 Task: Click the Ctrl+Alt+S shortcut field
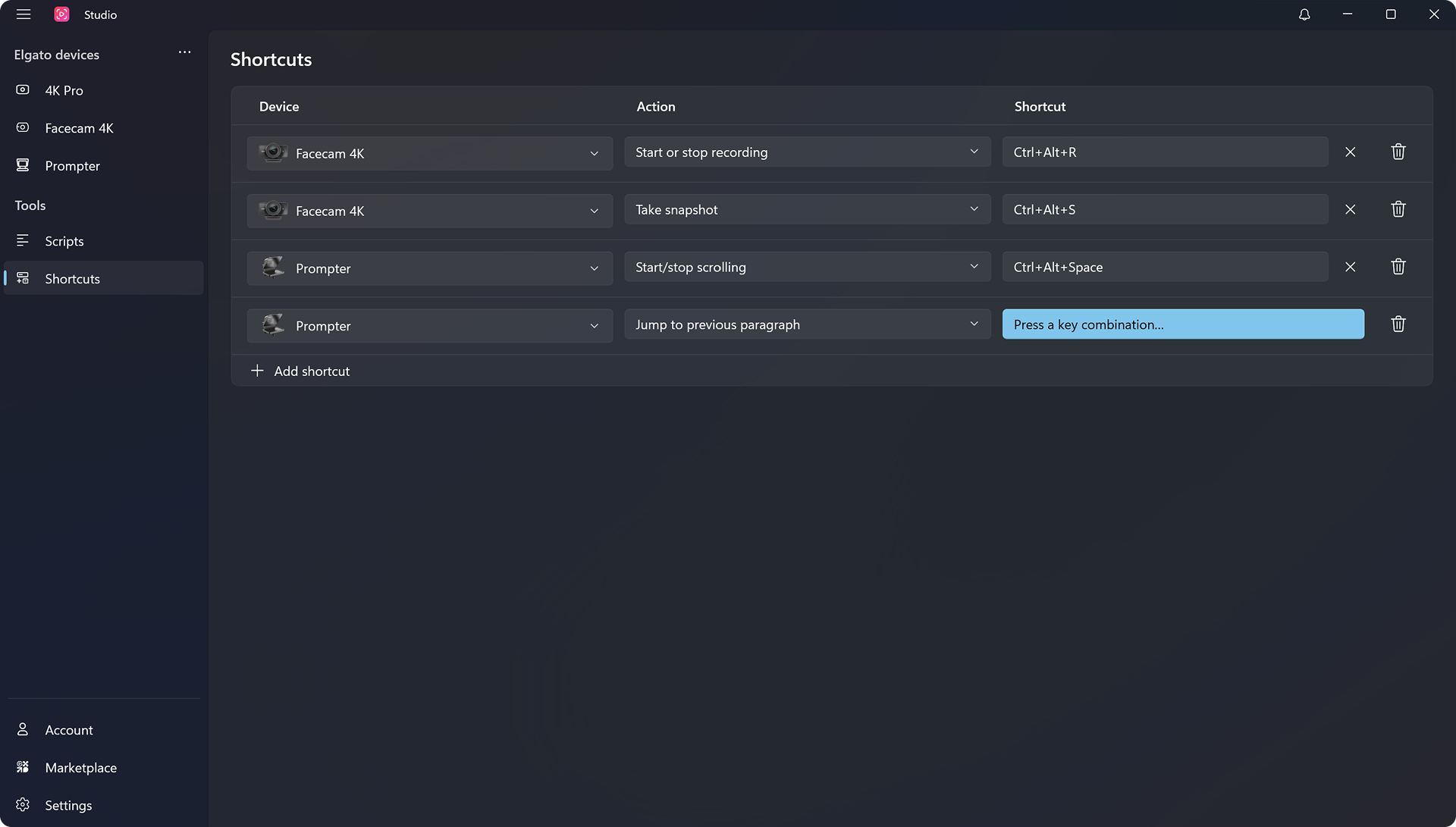pos(1165,210)
